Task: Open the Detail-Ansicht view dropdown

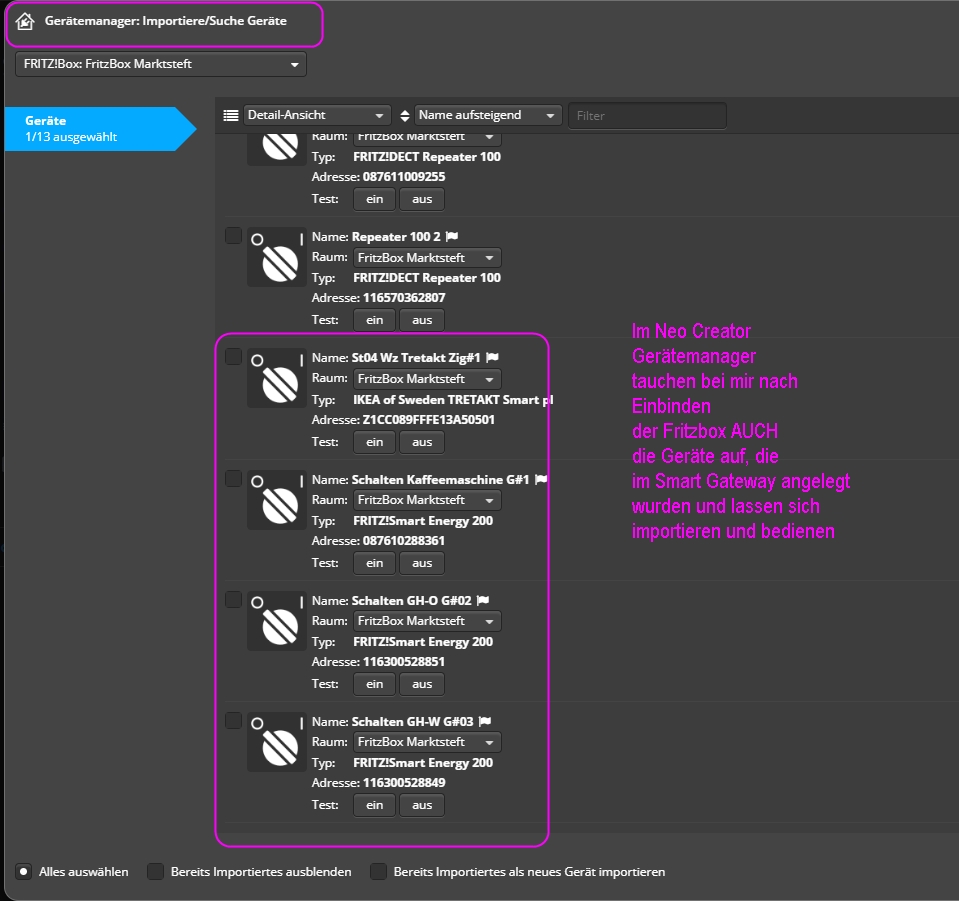Action: click(317, 116)
